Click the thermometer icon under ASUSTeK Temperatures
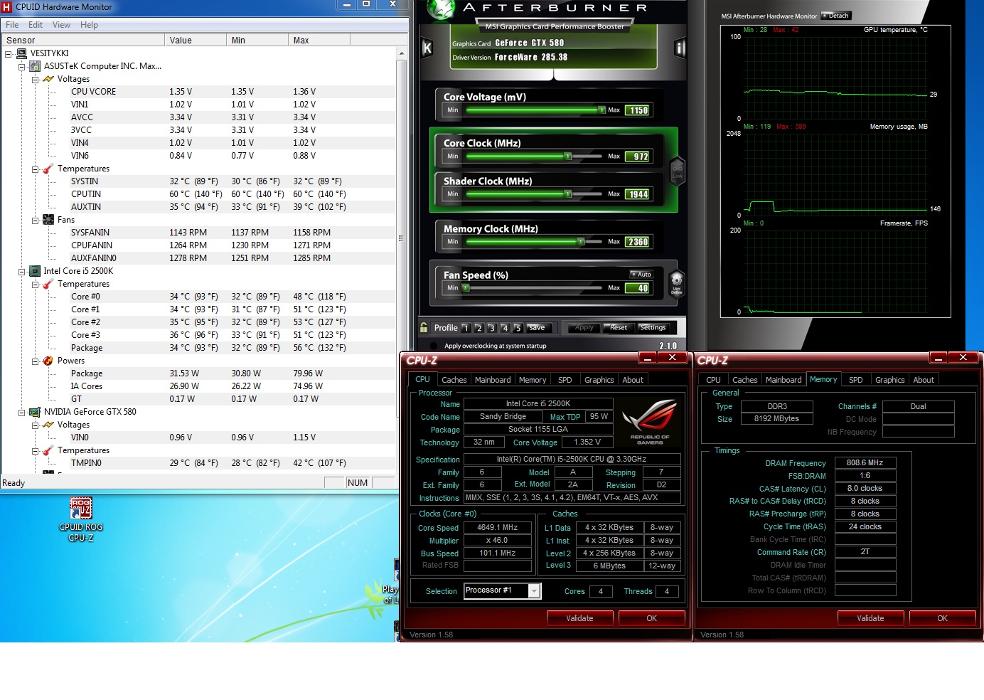Screen dimensions: 984x700 pyautogui.click(x=48, y=169)
